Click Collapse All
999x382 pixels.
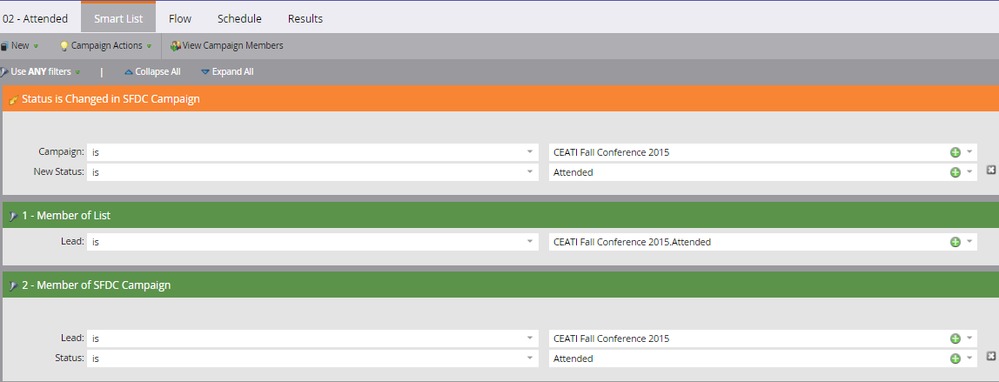pyautogui.click(x=152, y=72)
